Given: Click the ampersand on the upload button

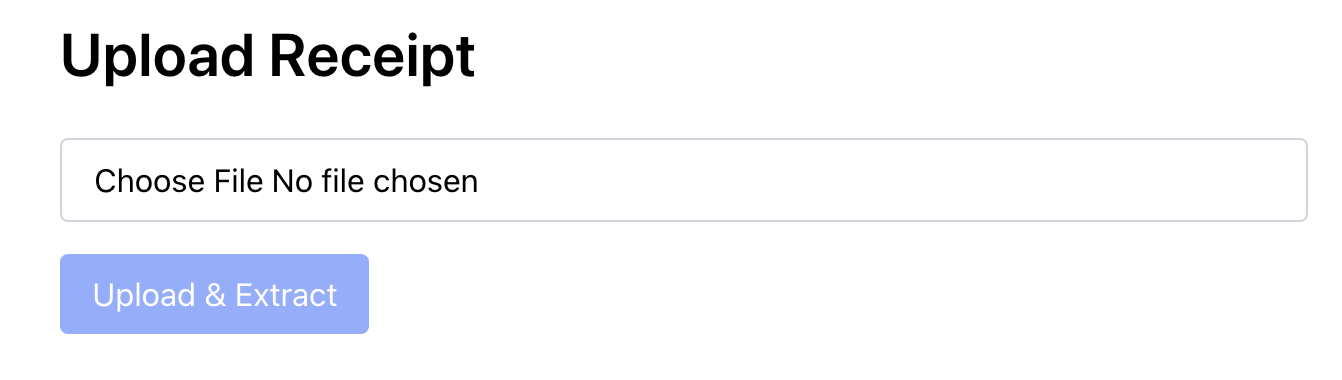Looking at the screenshot, I should tap(215, 295).
